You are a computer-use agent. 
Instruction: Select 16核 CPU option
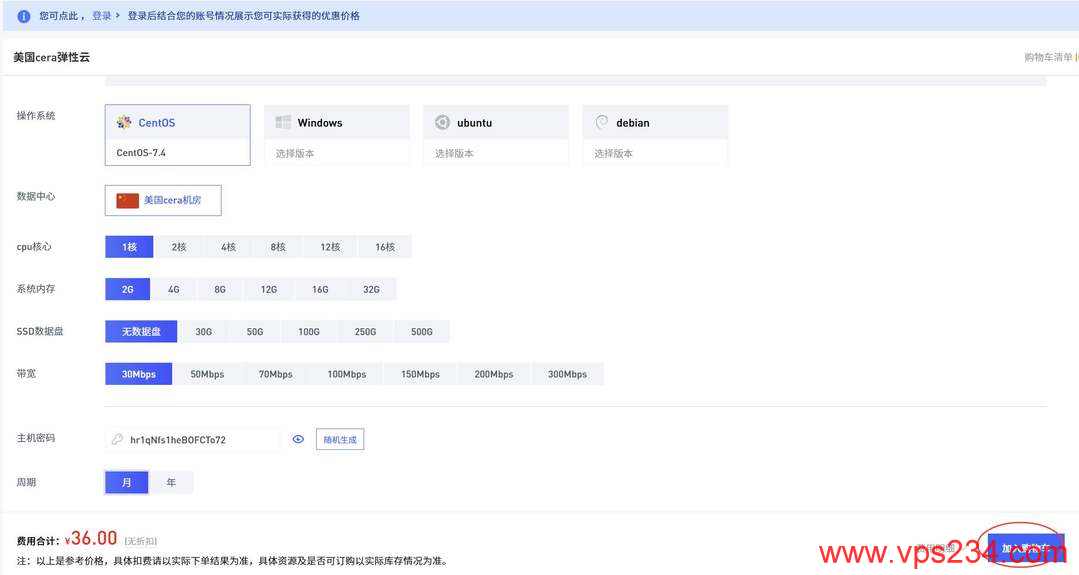385,247
